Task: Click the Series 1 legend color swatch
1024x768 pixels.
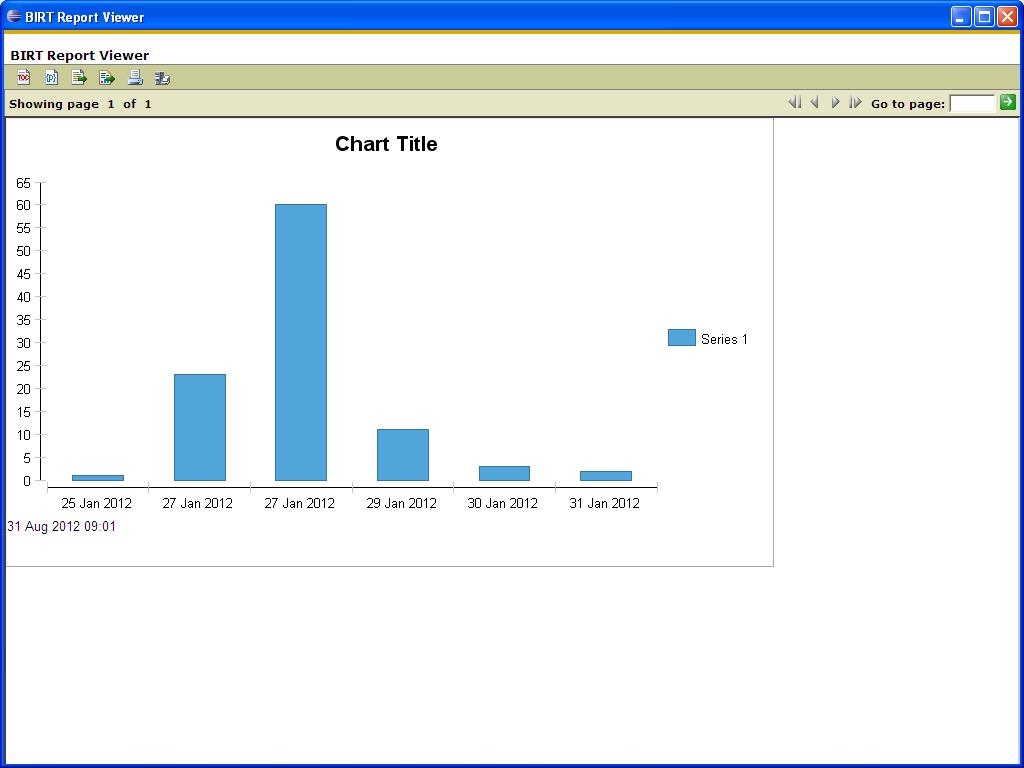Action: click(681, 338)
